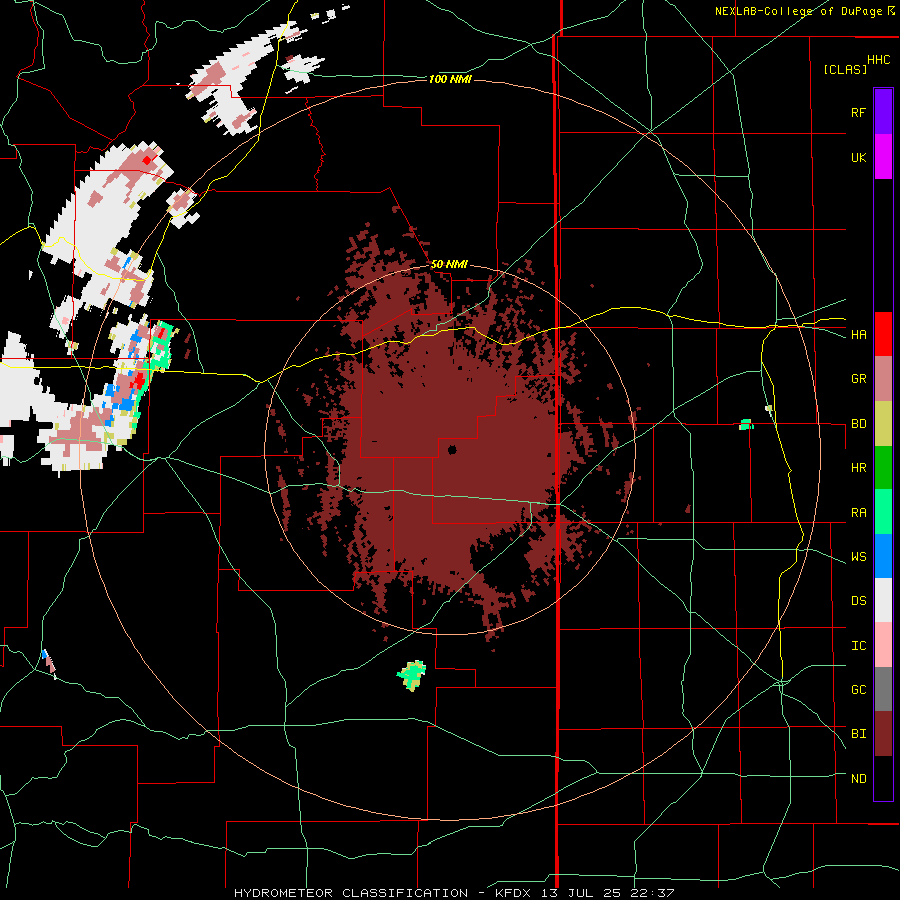Pick the dark green HR legend swatch
The width and height of the screenshot is (900, 900).
click(883, 468)
